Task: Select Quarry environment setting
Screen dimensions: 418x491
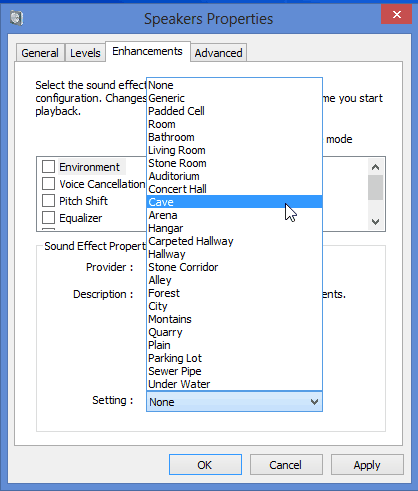Action: click(234, 332)
